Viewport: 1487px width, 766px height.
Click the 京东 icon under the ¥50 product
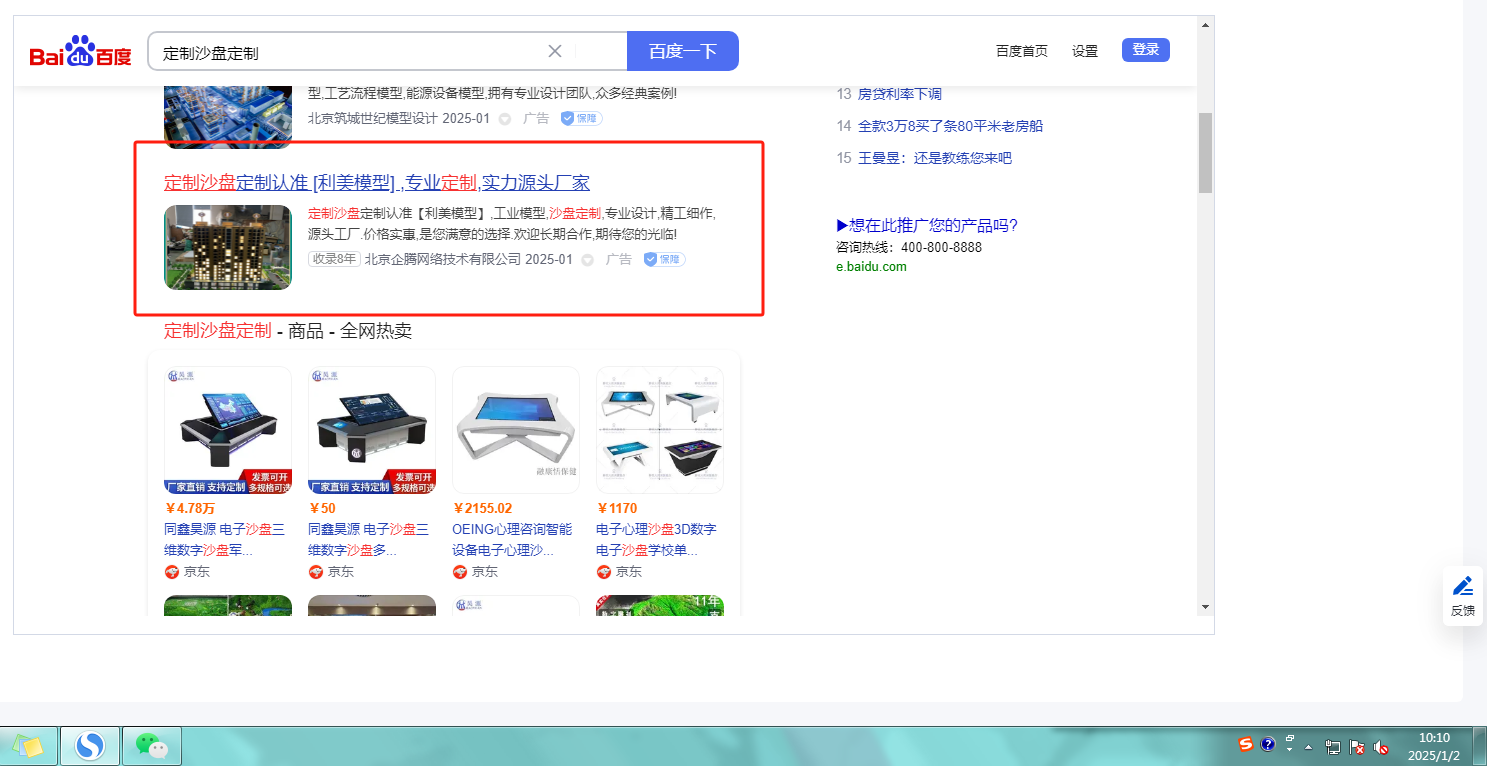coord(316,572)
